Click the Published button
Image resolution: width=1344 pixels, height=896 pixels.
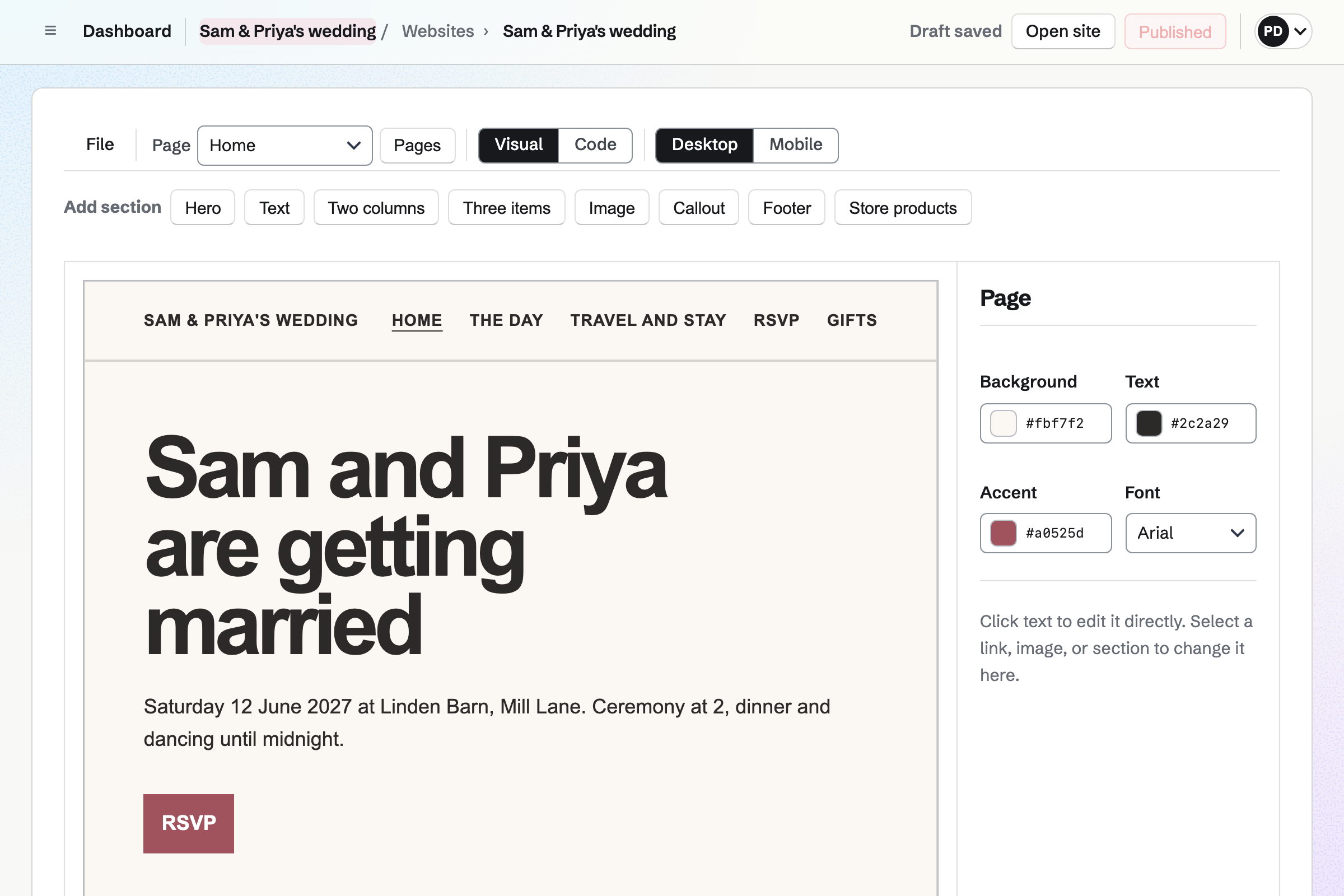[x=1175, y=31]
